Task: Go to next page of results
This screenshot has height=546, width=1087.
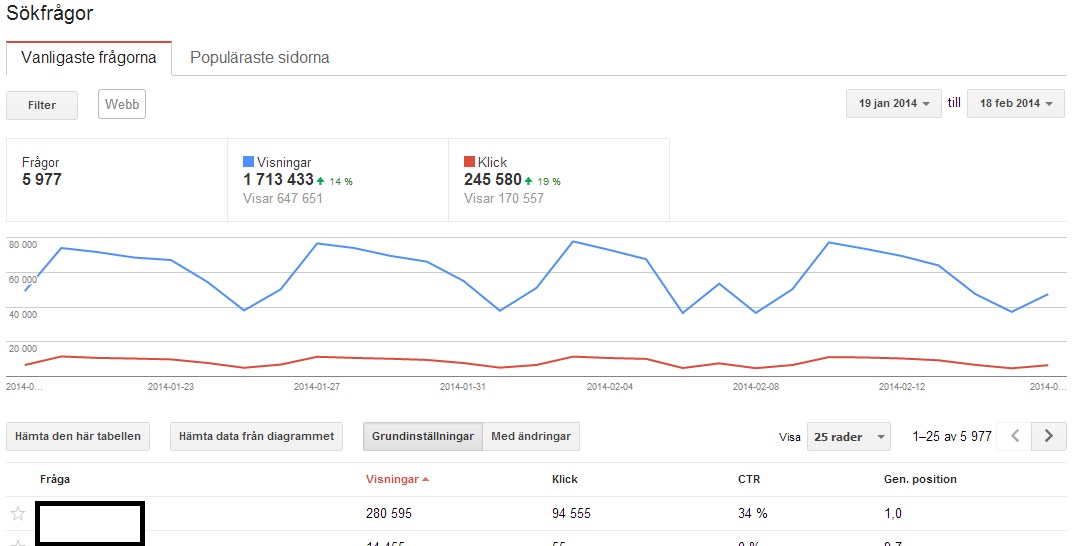Action: 1049,436
